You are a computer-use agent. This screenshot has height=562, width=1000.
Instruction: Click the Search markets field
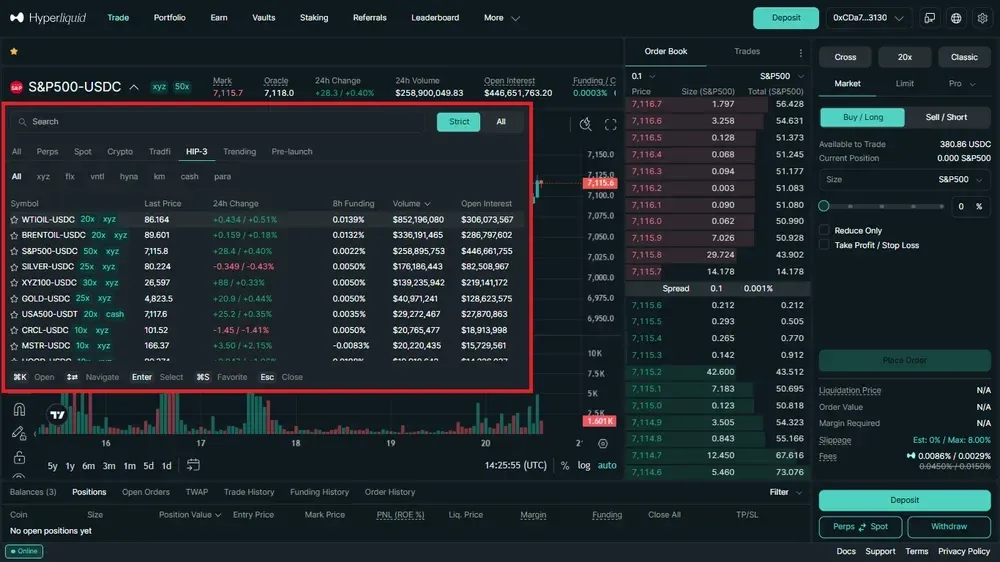click(x=217, y=122)
